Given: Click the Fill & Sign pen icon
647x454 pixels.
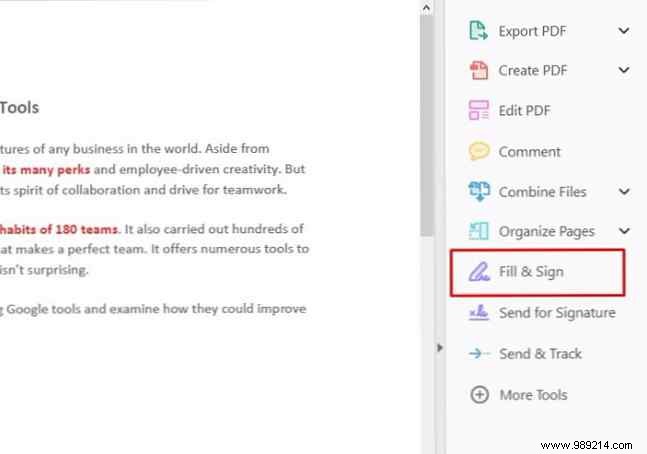Looking at the screenshot, I should (479, 272).
